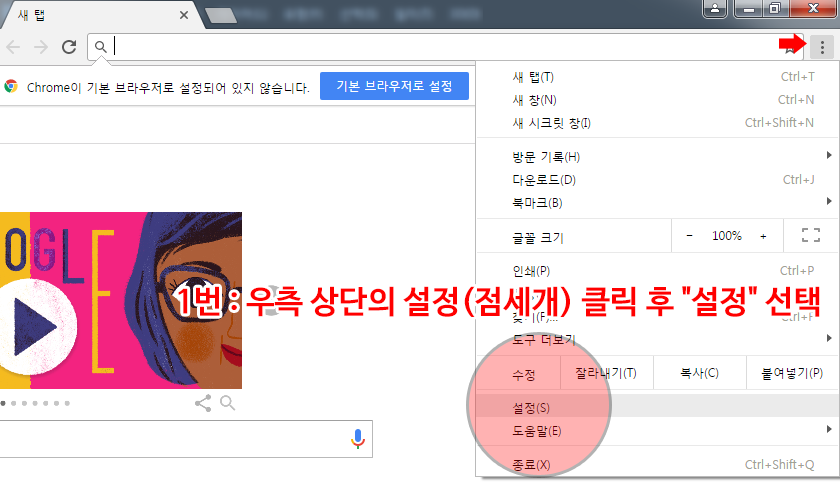This screenshot has height=498, width=840.
Task: Click the 100% zoom level value
Action: pos(726,236)
